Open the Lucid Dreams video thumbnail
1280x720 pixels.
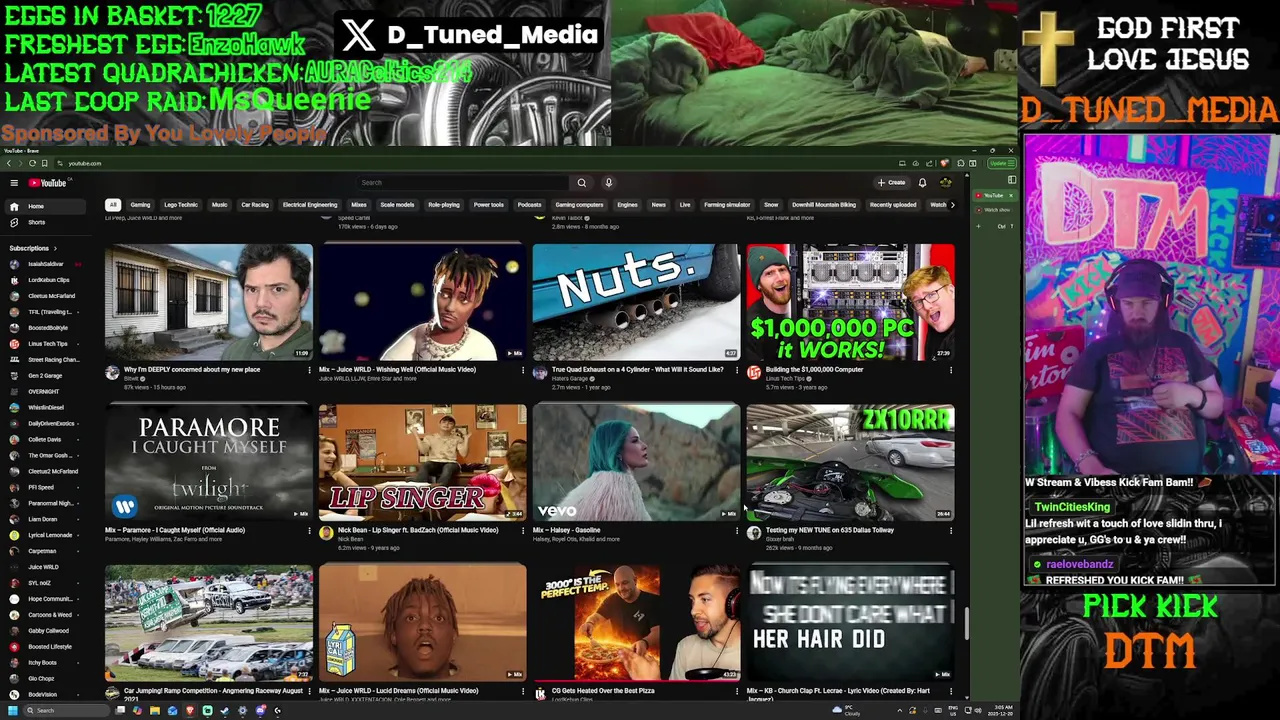pyautogui.click(x=423, y=622)
